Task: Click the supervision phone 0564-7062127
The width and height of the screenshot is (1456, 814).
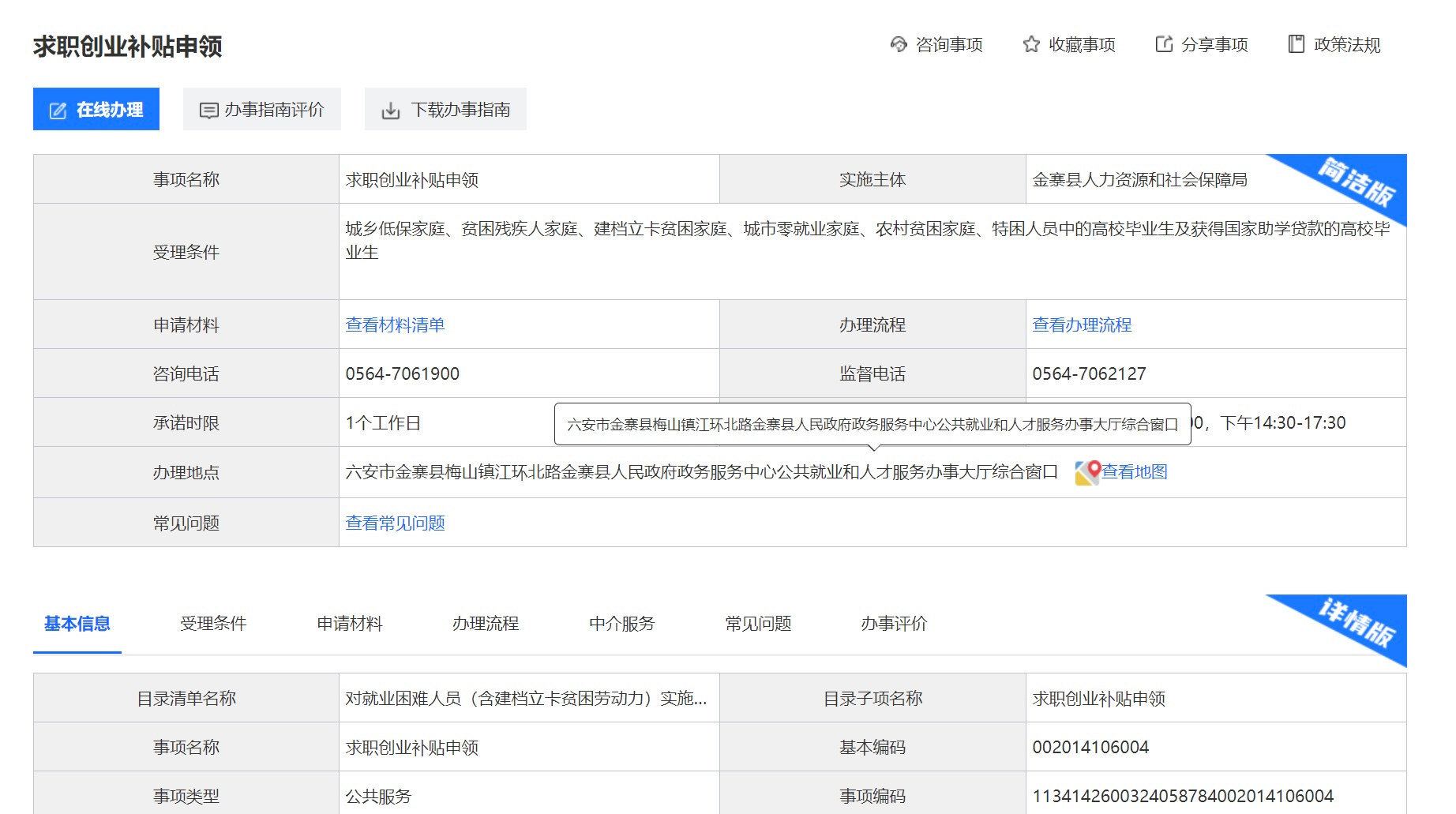Action: point(1090,373)
